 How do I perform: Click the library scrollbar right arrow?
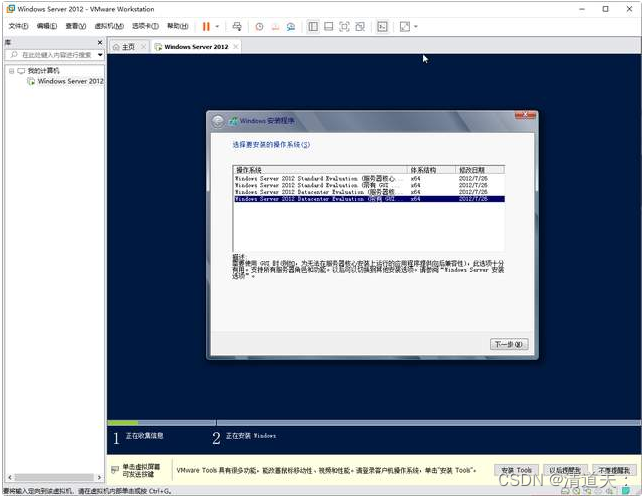pos(99,478)
